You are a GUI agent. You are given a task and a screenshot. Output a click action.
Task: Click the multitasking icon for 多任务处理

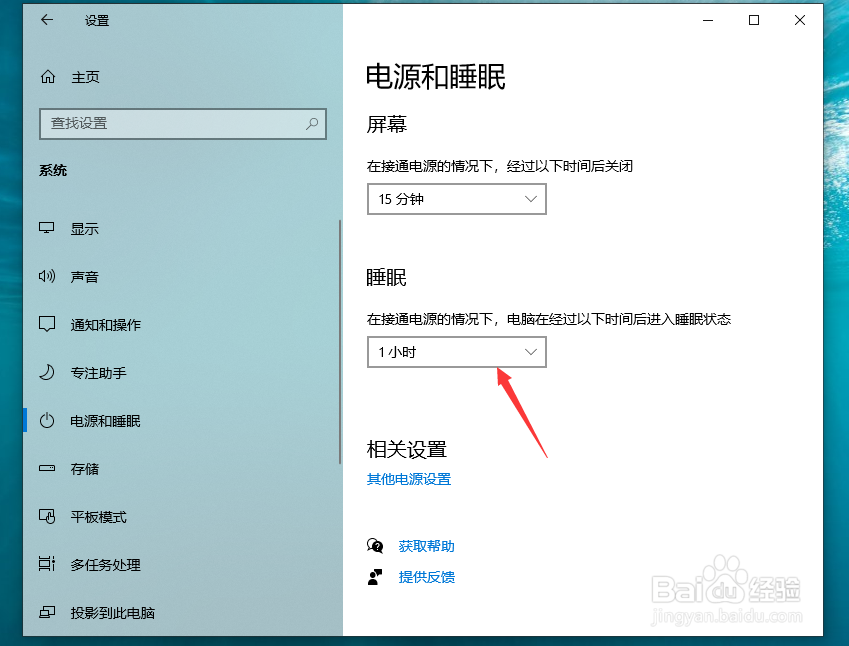pos(47,564)
